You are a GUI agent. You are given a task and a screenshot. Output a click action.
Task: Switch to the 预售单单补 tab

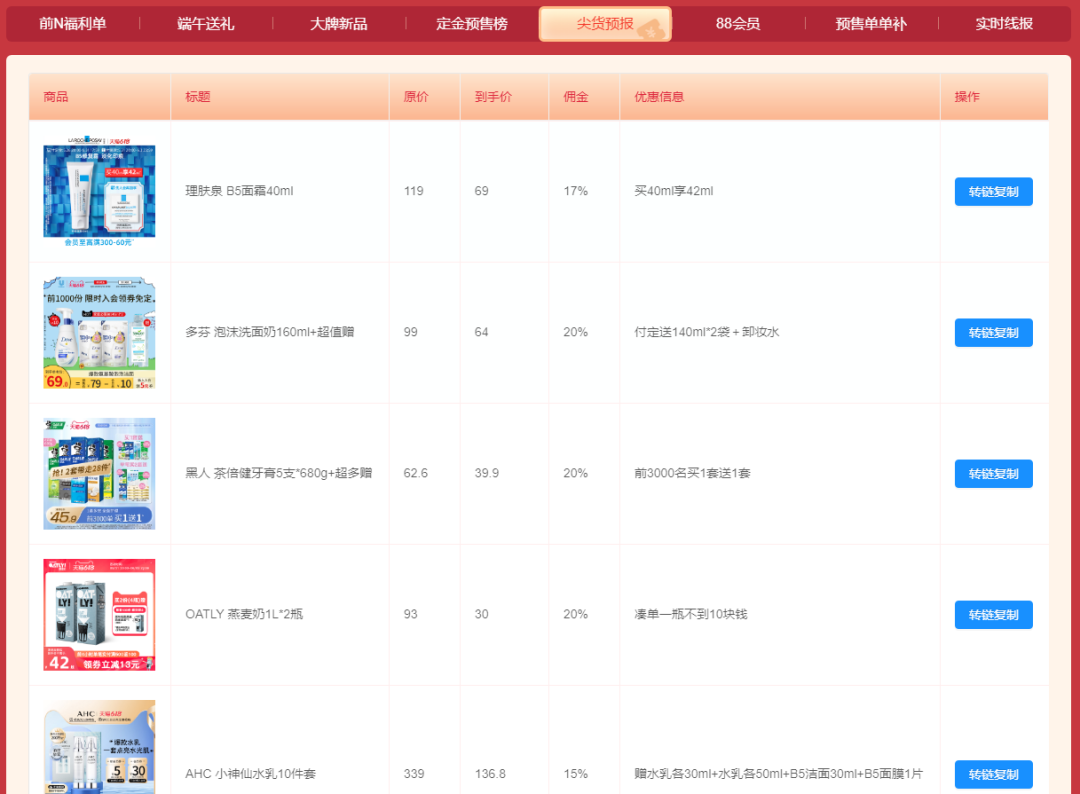click(871, 24)
